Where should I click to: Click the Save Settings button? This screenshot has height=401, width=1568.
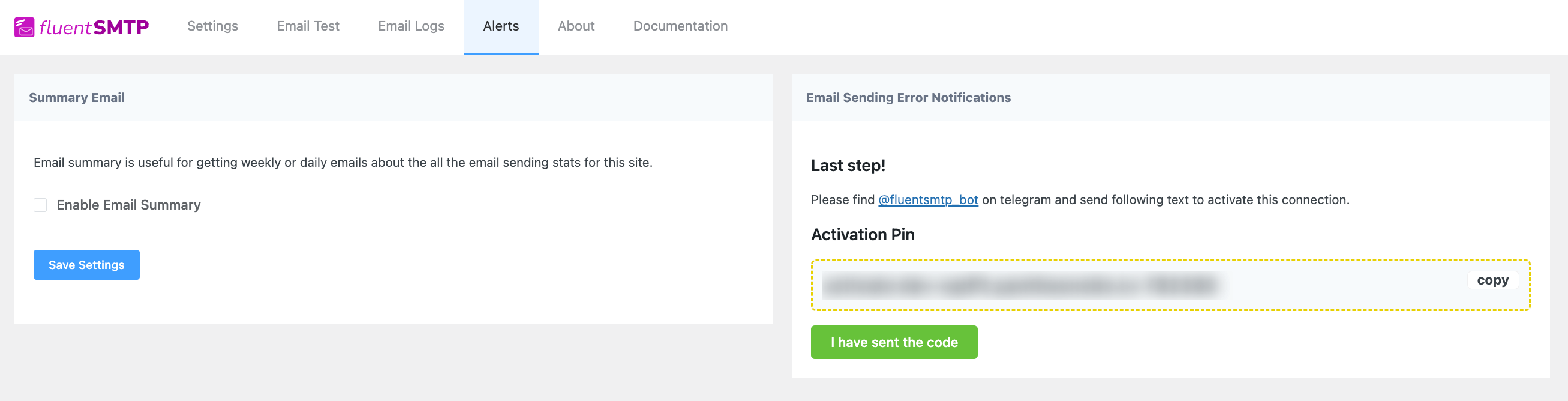(86, 265)
